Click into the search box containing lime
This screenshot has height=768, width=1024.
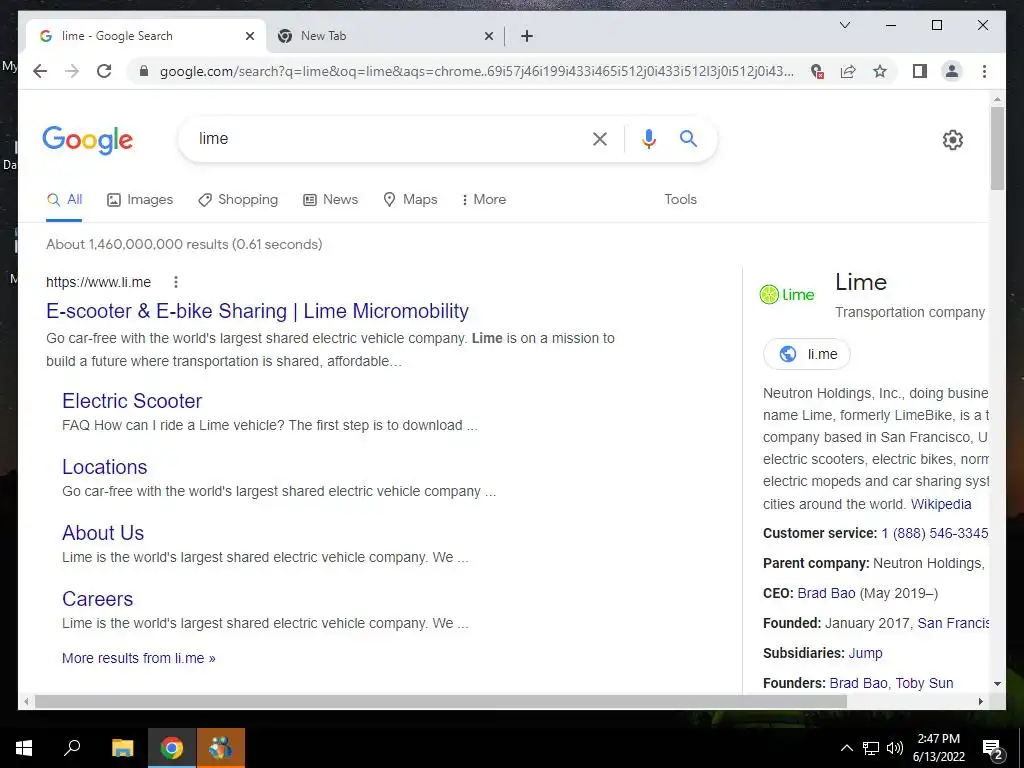pos(385,139)
